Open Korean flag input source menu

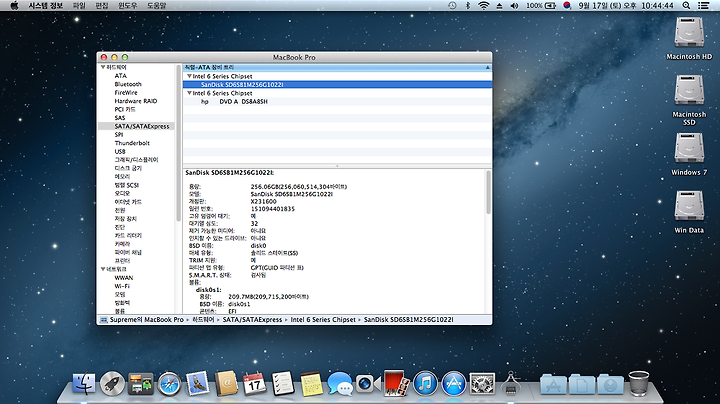[567, 6]
